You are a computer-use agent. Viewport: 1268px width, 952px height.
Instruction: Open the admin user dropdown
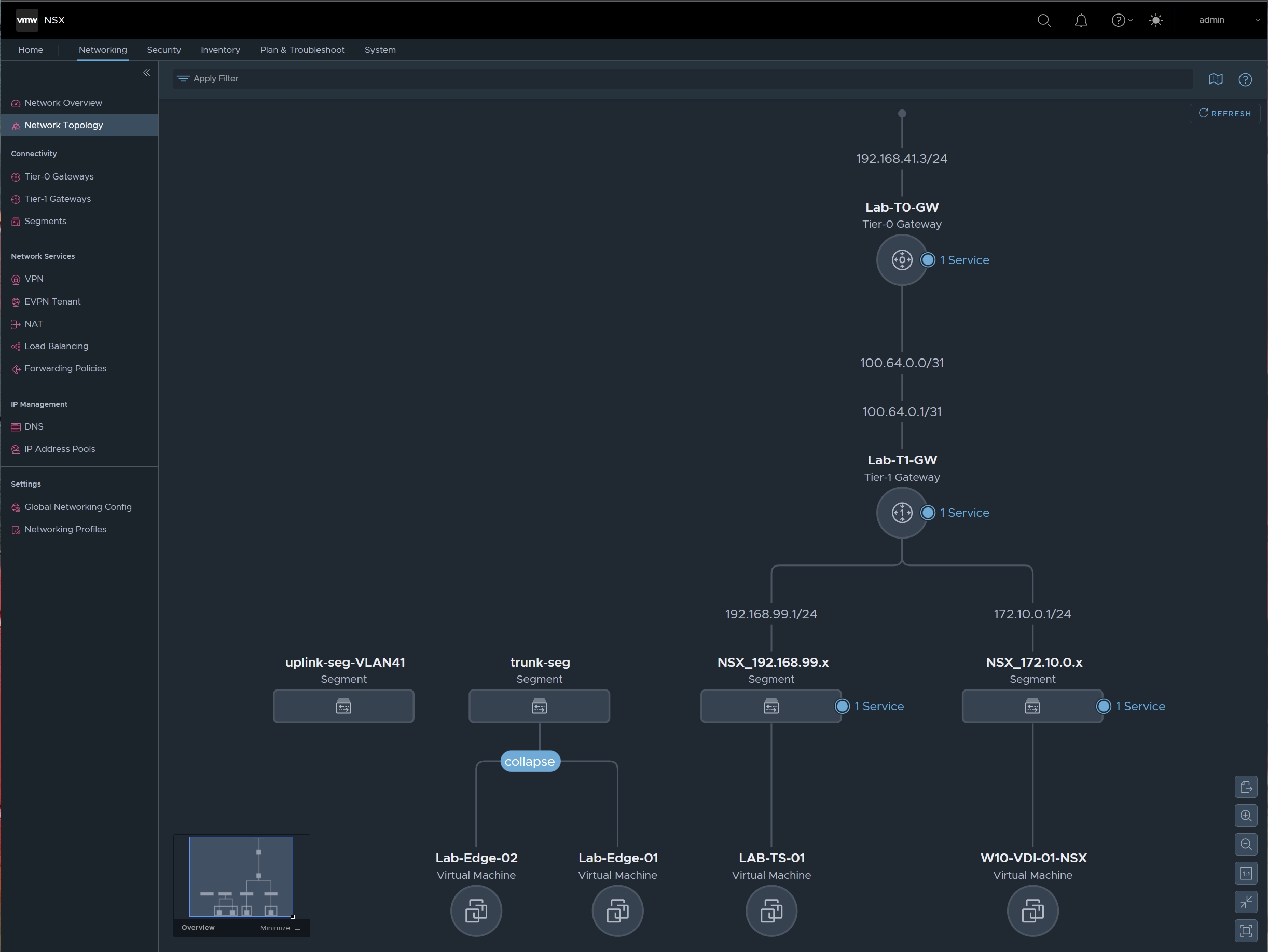[x=1226, y=20]
